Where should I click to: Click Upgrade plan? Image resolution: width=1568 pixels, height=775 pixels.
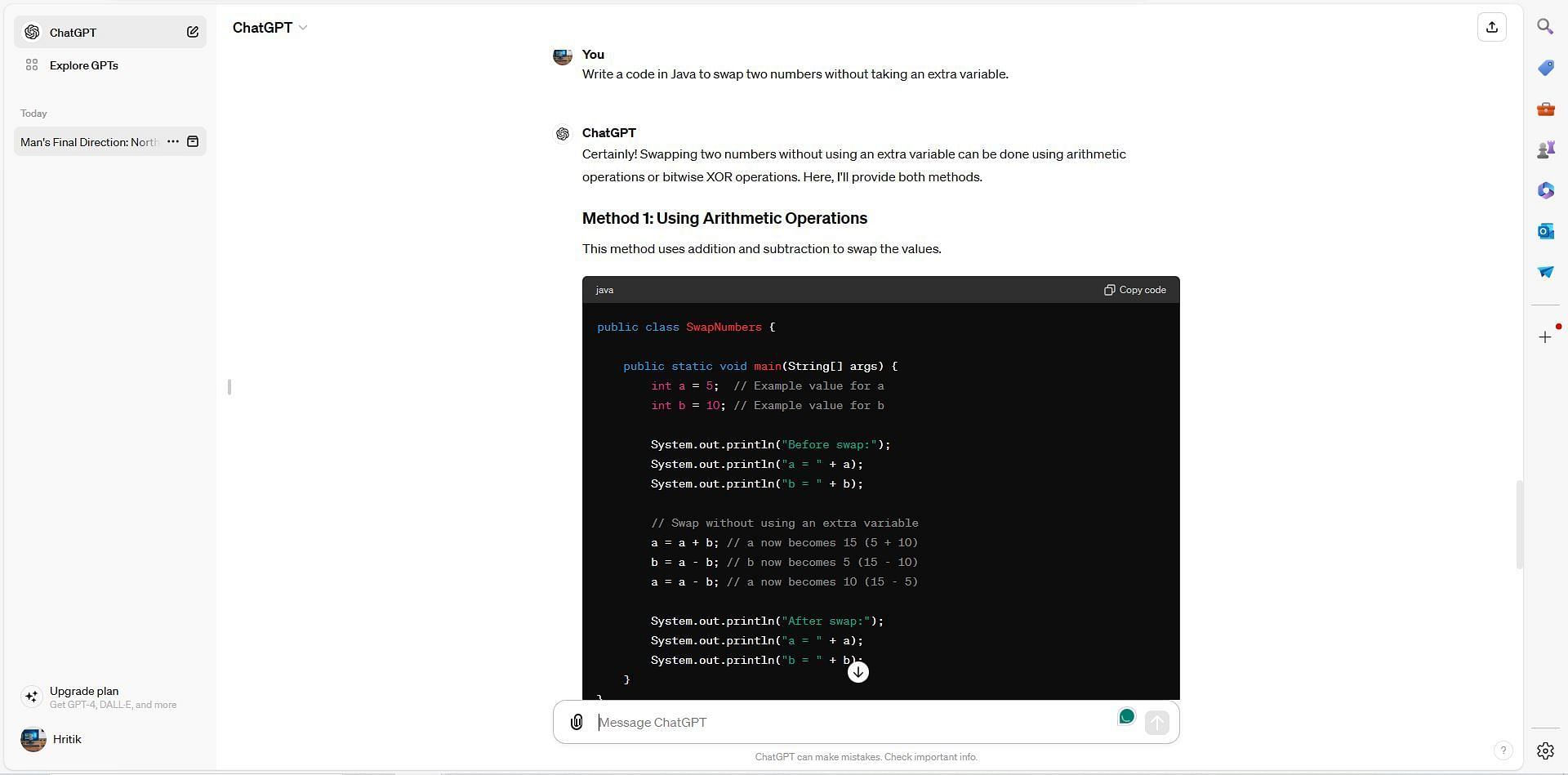110,697
